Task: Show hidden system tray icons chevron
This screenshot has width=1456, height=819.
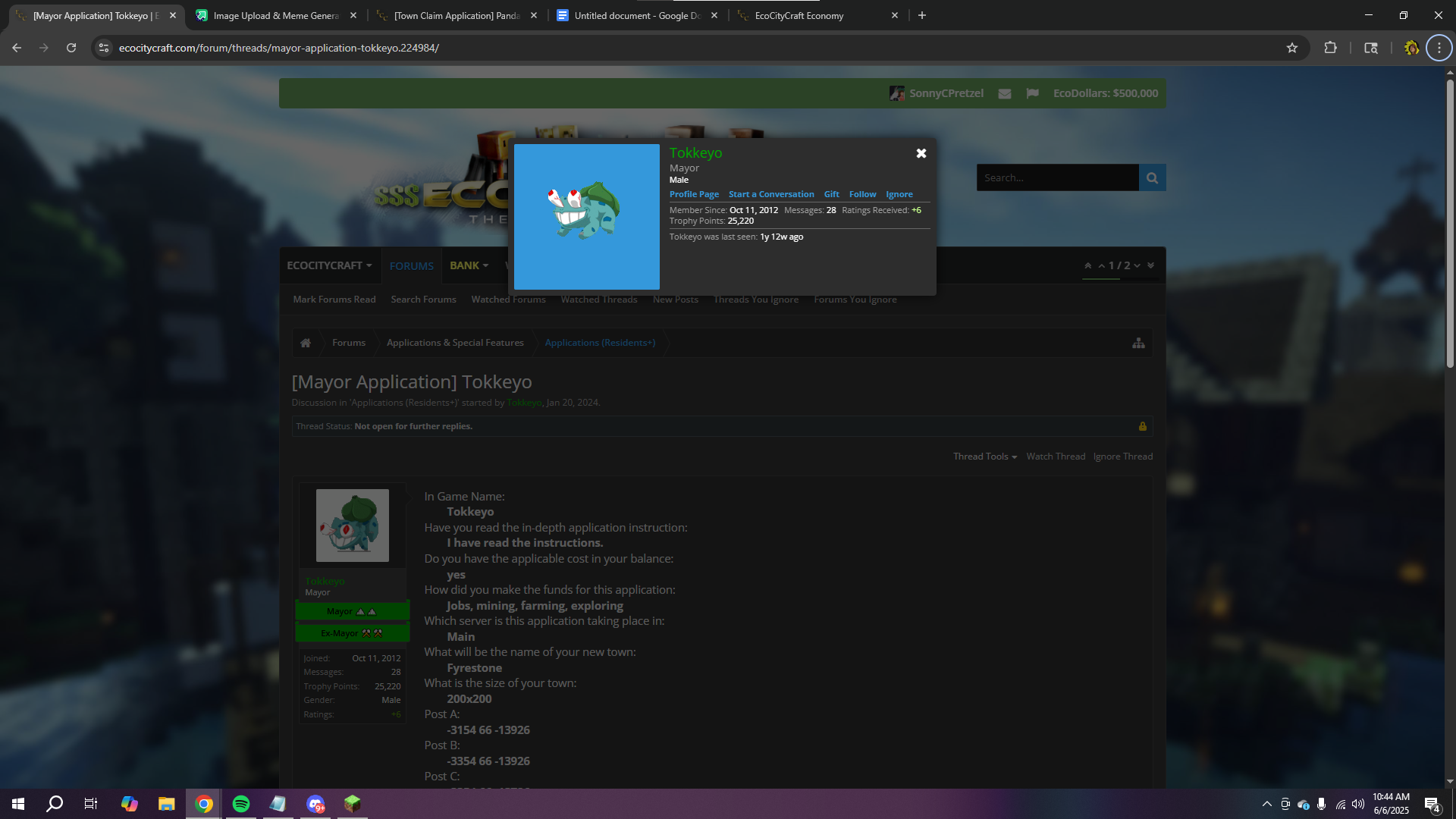Action: click(x=1266, y=804)
